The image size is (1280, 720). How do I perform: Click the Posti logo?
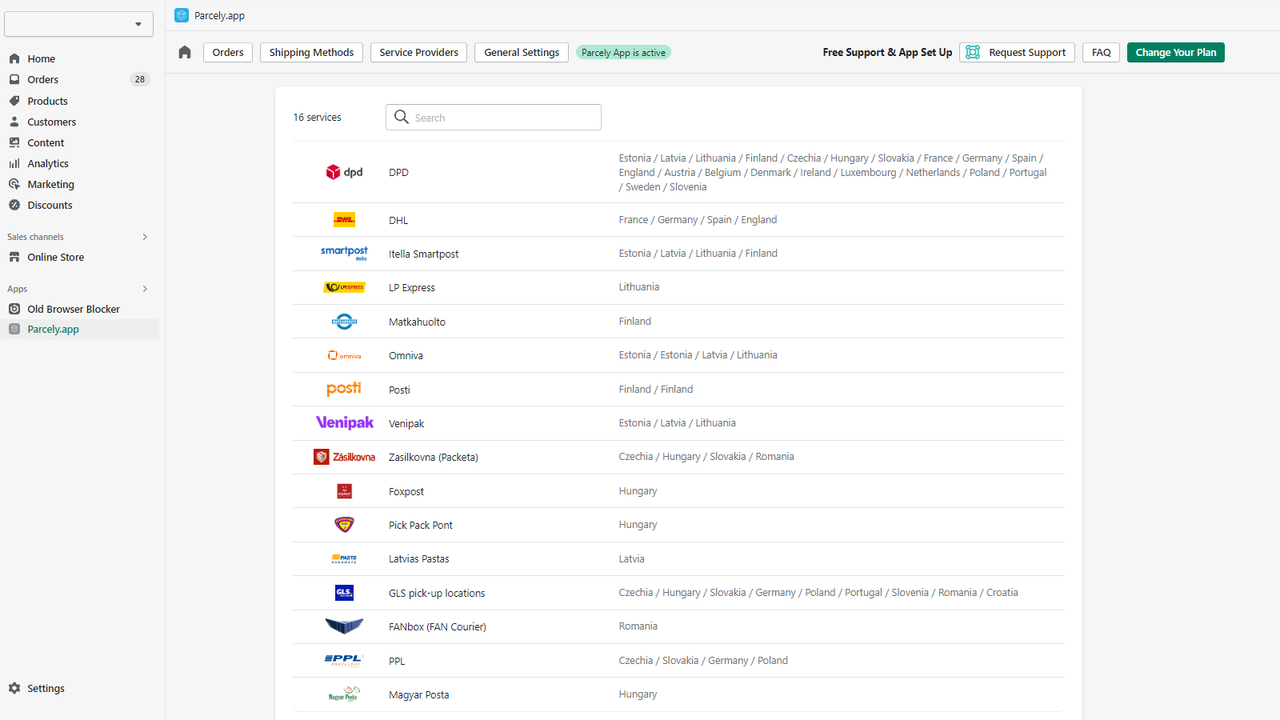click(344, 389)
